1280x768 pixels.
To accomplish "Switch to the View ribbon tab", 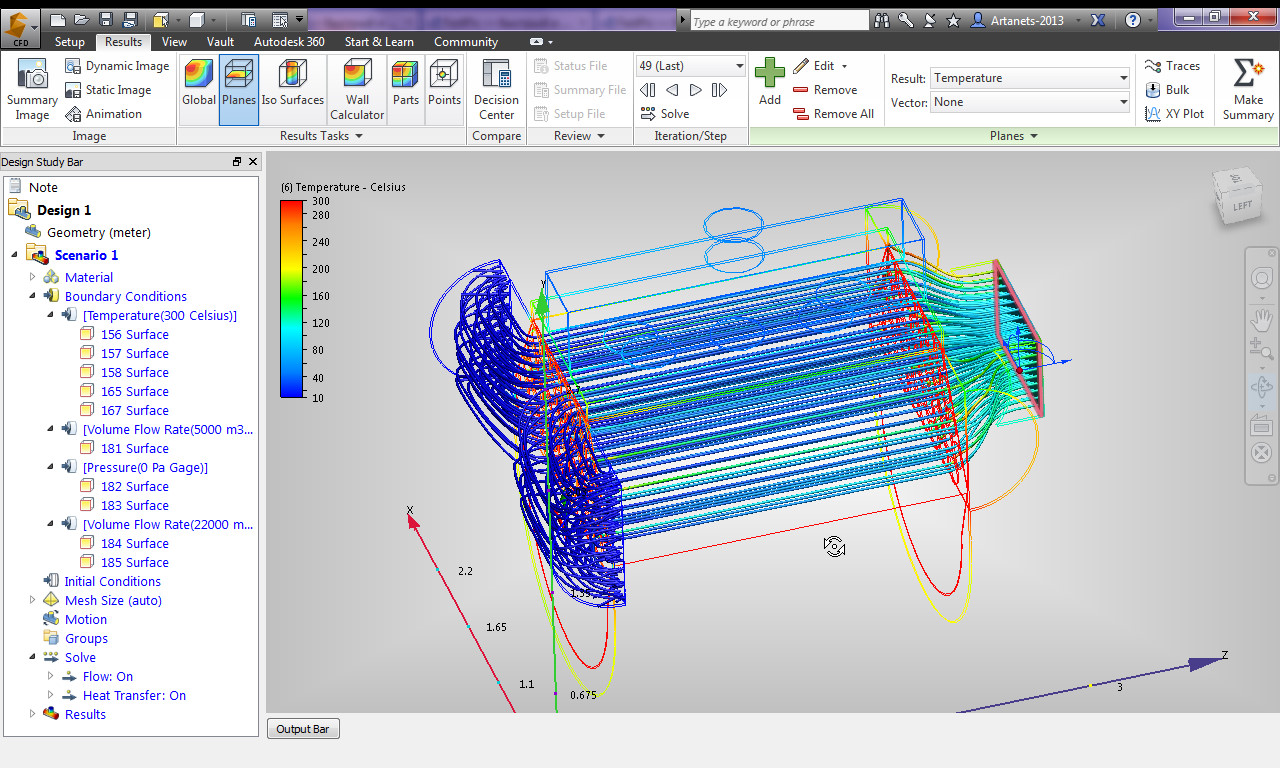I will tap(174, 42).
